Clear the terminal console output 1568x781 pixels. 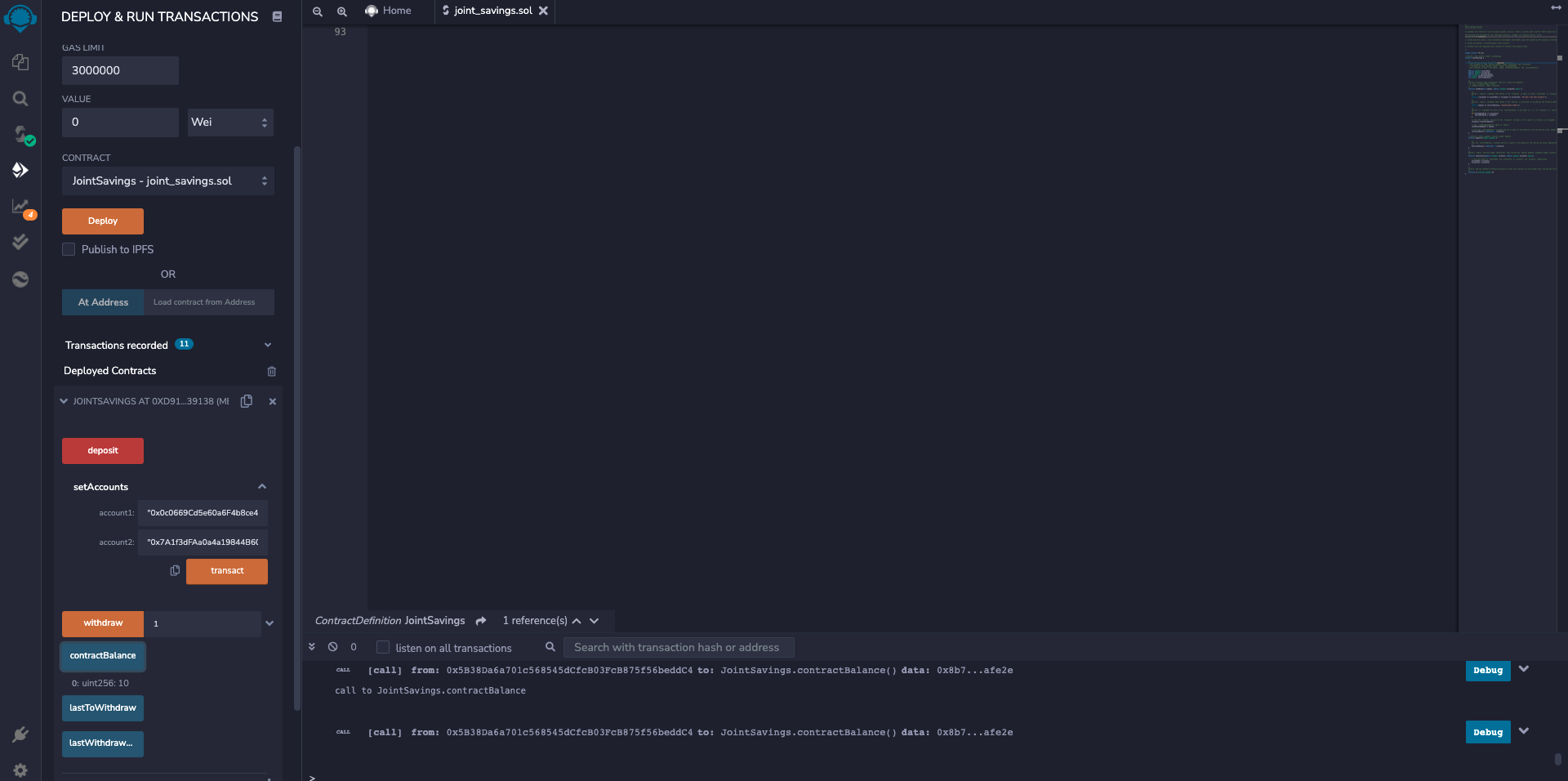332,647
